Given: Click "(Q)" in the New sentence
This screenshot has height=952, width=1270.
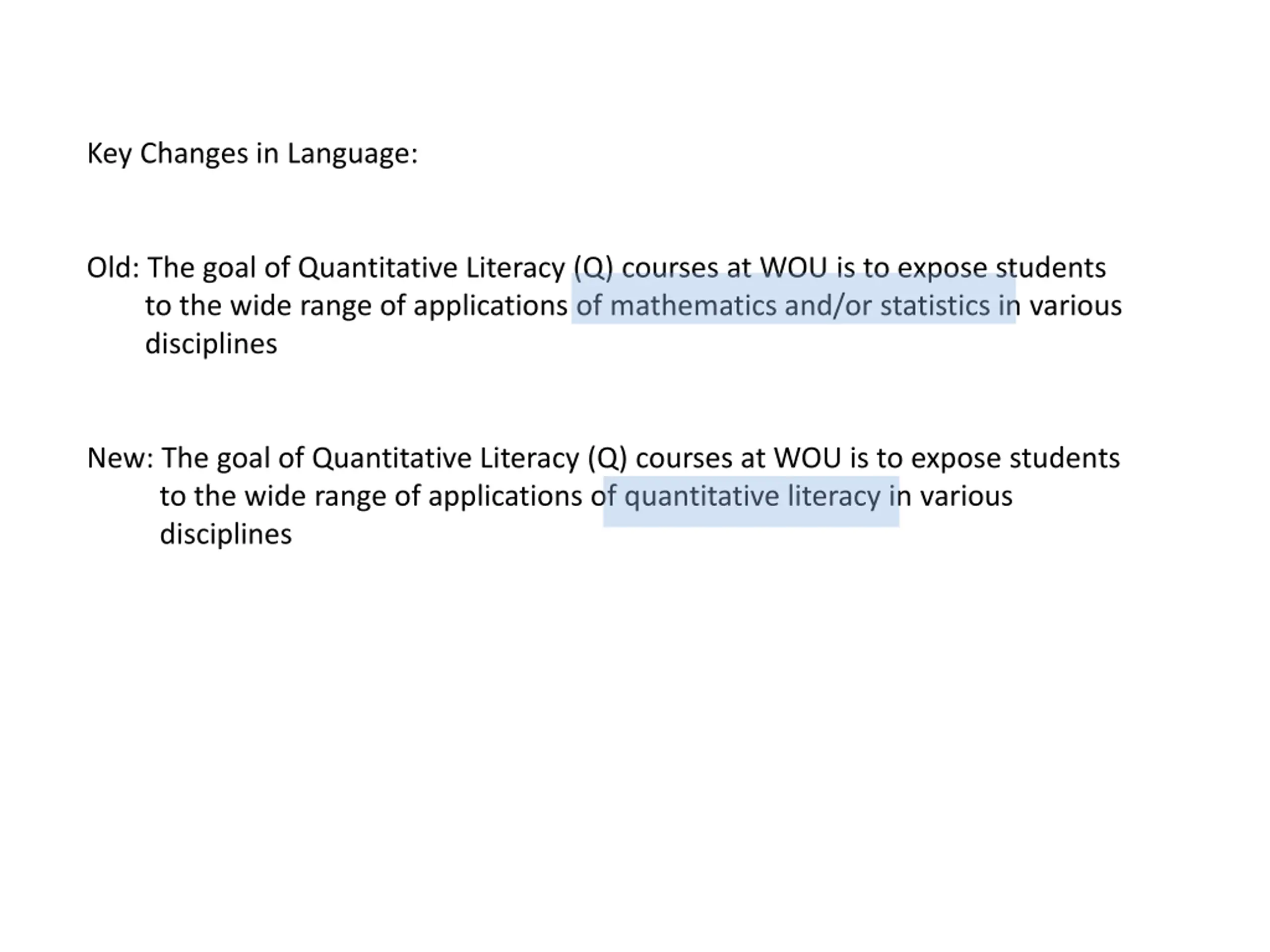Looking at the screenshot, I should [x=607, y=459].
